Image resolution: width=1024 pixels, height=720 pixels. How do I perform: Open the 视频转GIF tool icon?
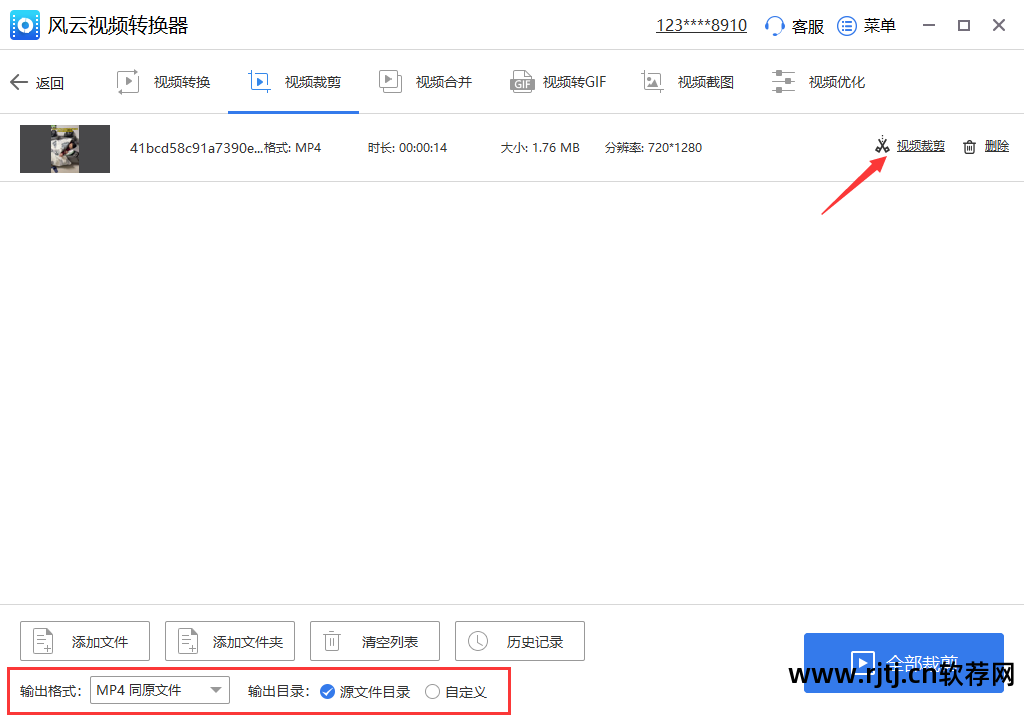click(x=523, y=81)
